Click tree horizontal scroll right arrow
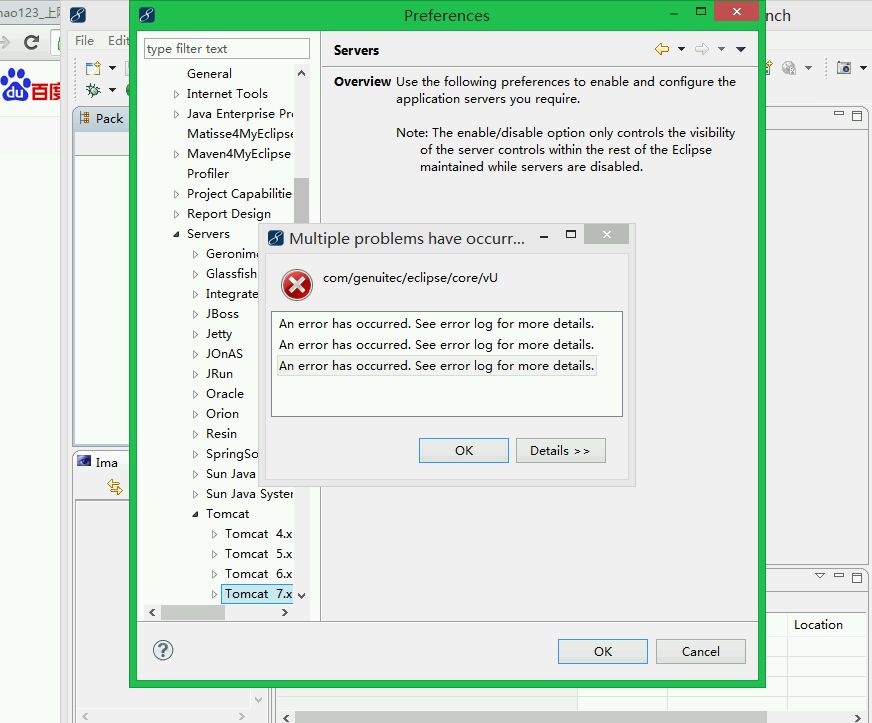 285,612
